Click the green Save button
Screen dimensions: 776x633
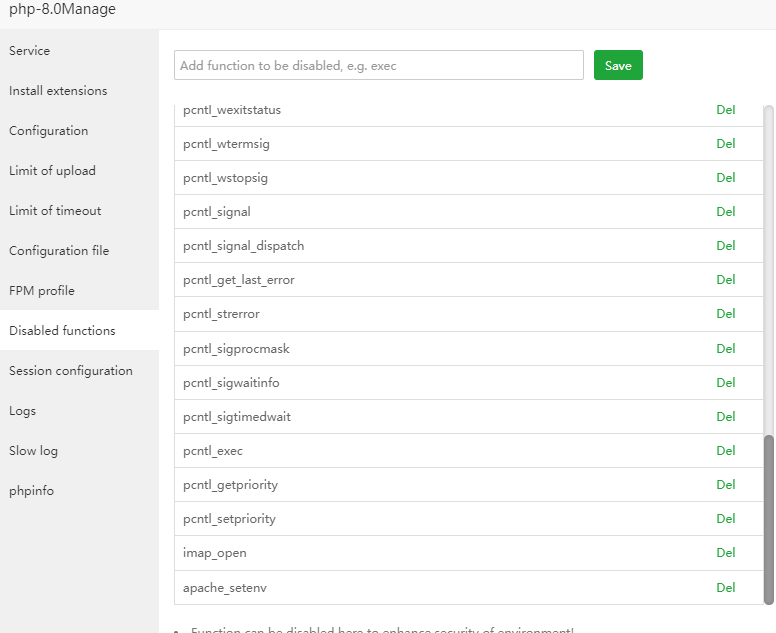click(x=618, y=65)
